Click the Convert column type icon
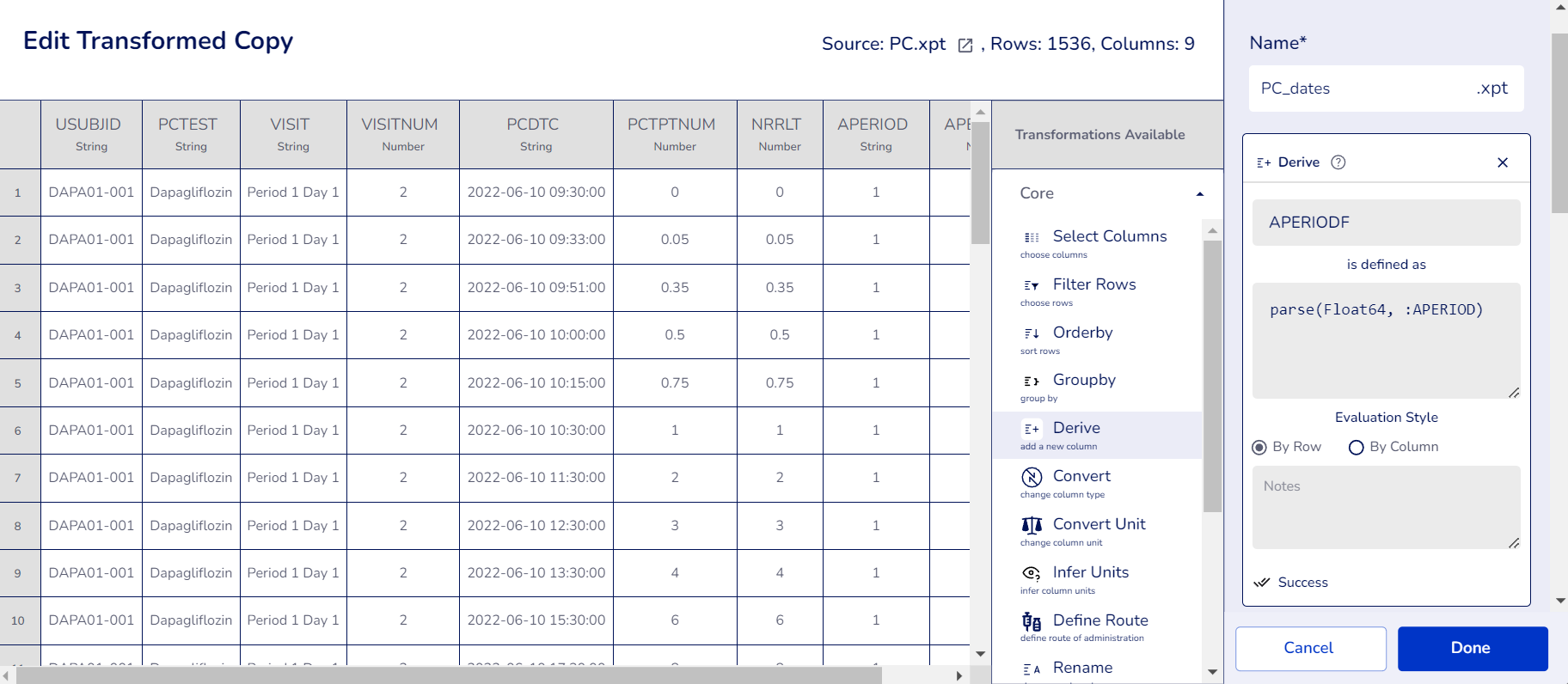 1032,477
